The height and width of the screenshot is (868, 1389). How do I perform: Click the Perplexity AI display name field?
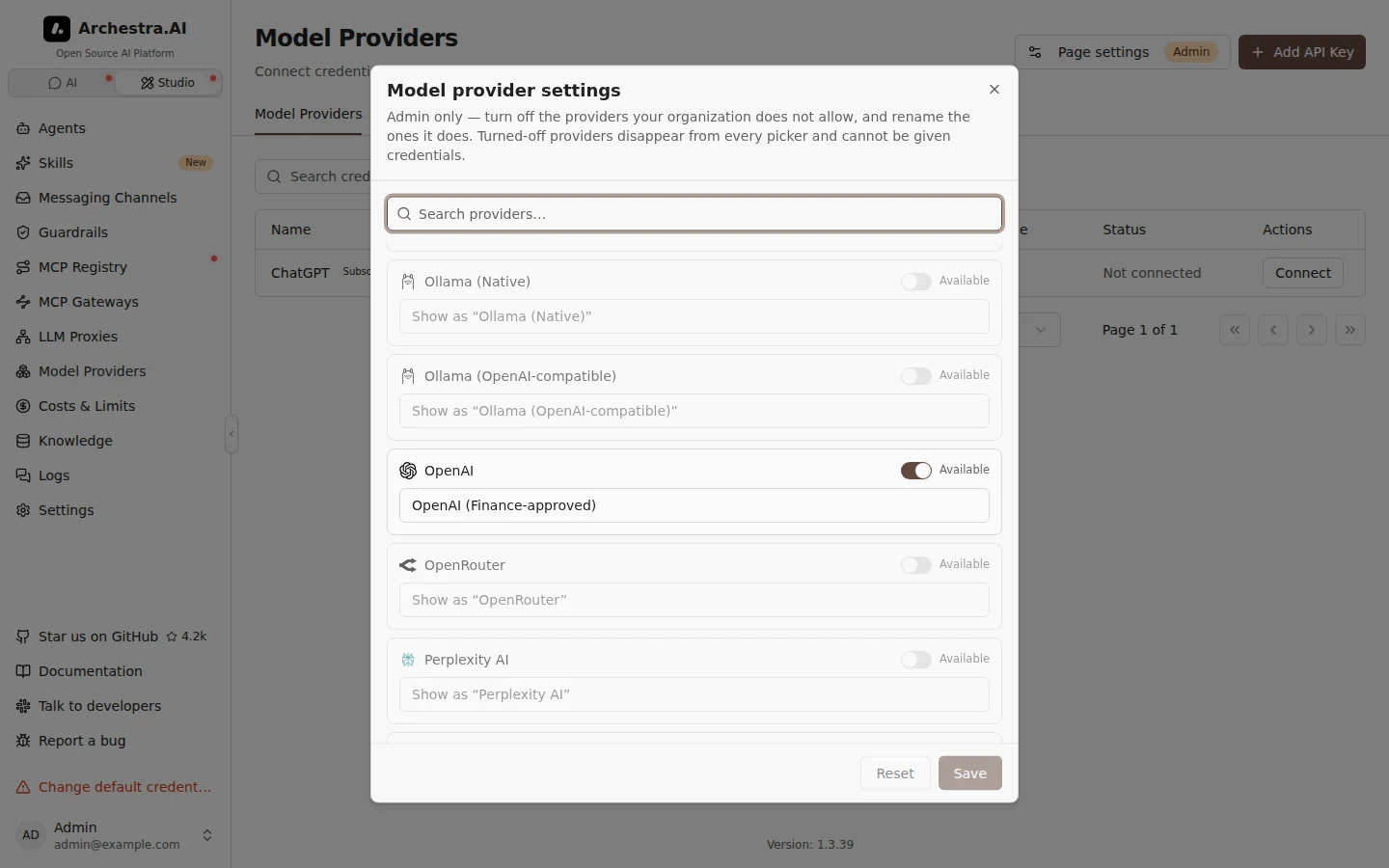(x=694, y=694)
